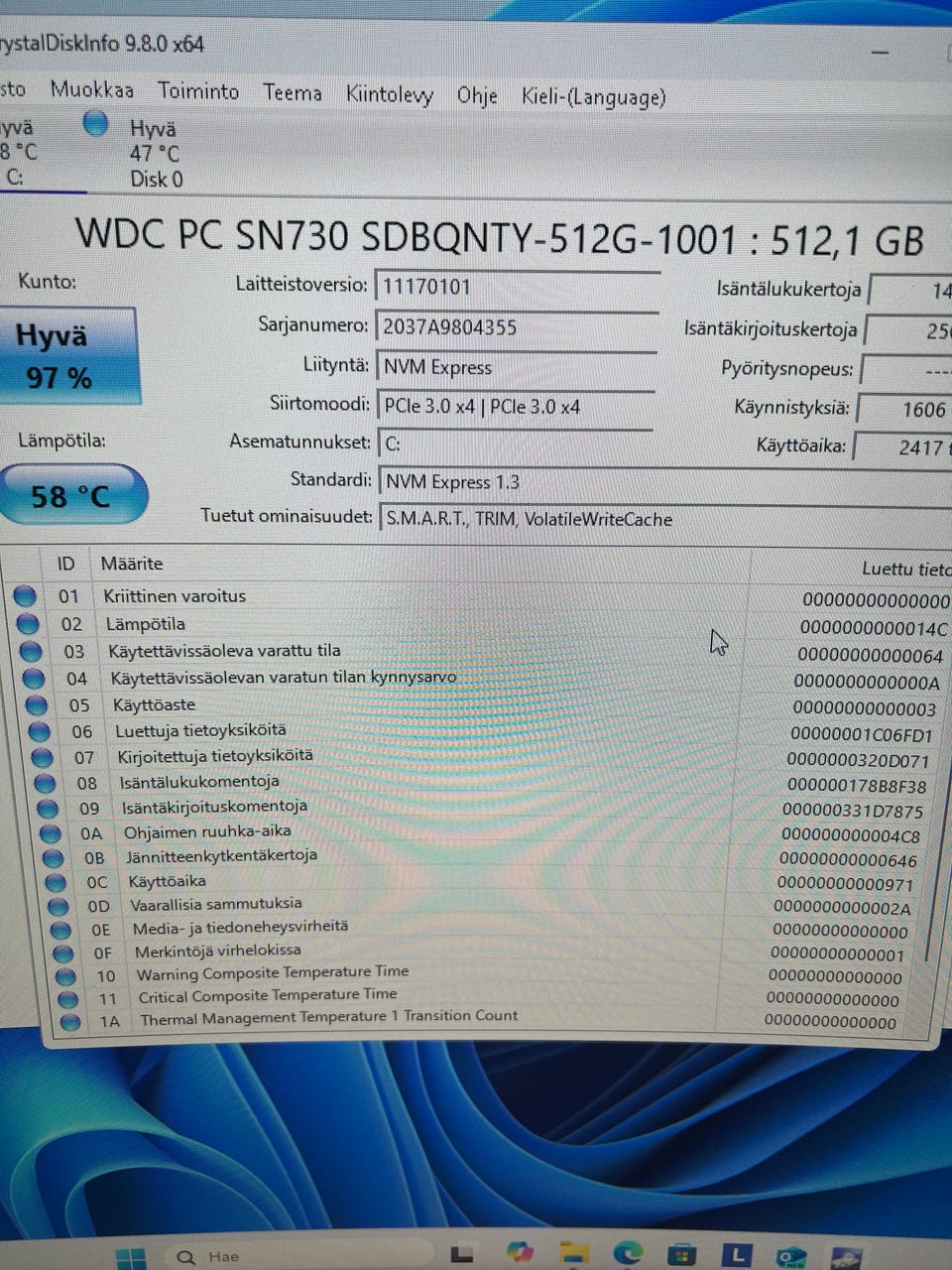Click status dot of Luettuja tietoyksiköitä row
Viewport: 952px width, 1270px height.
point(40,732)
